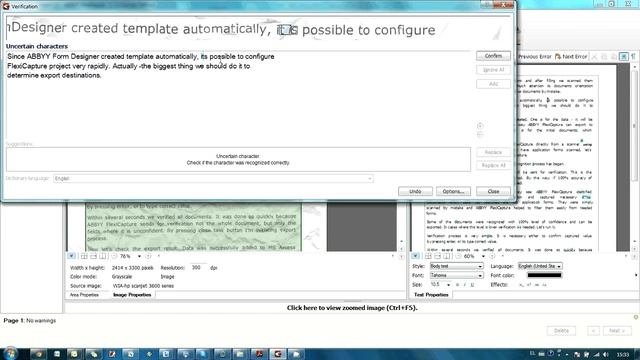Expand right arrow at edge of Text Properties
The width and height of the screenshot is (640, 360).
[636, 276]
